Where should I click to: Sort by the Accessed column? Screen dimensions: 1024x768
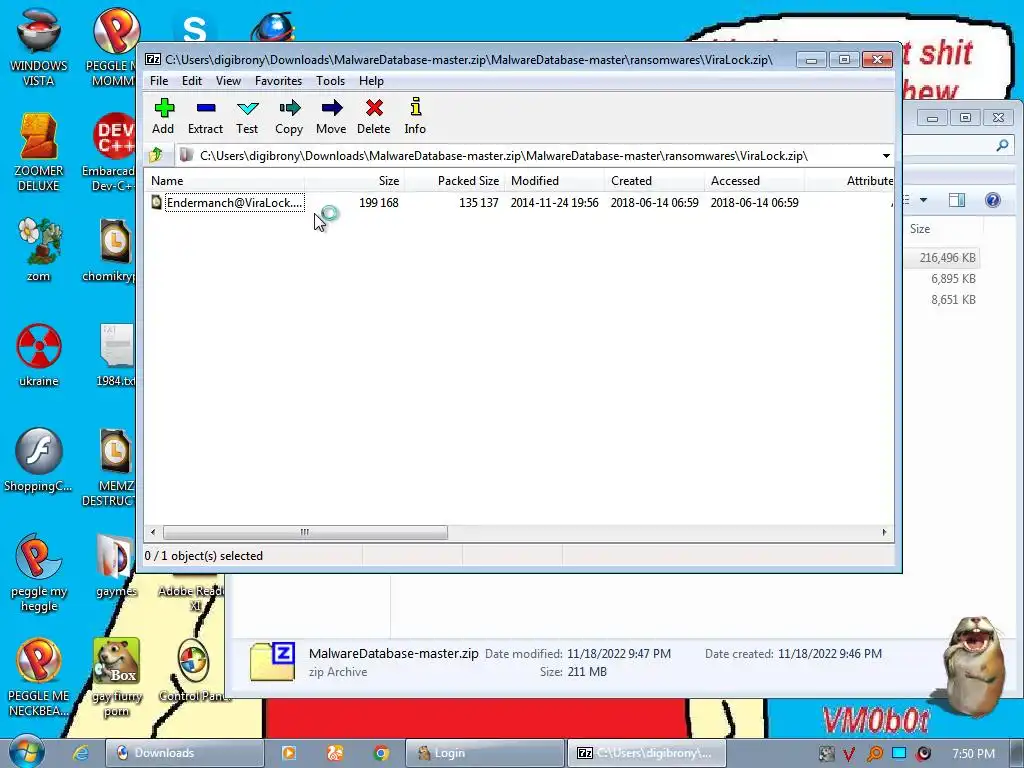point(754,181)
